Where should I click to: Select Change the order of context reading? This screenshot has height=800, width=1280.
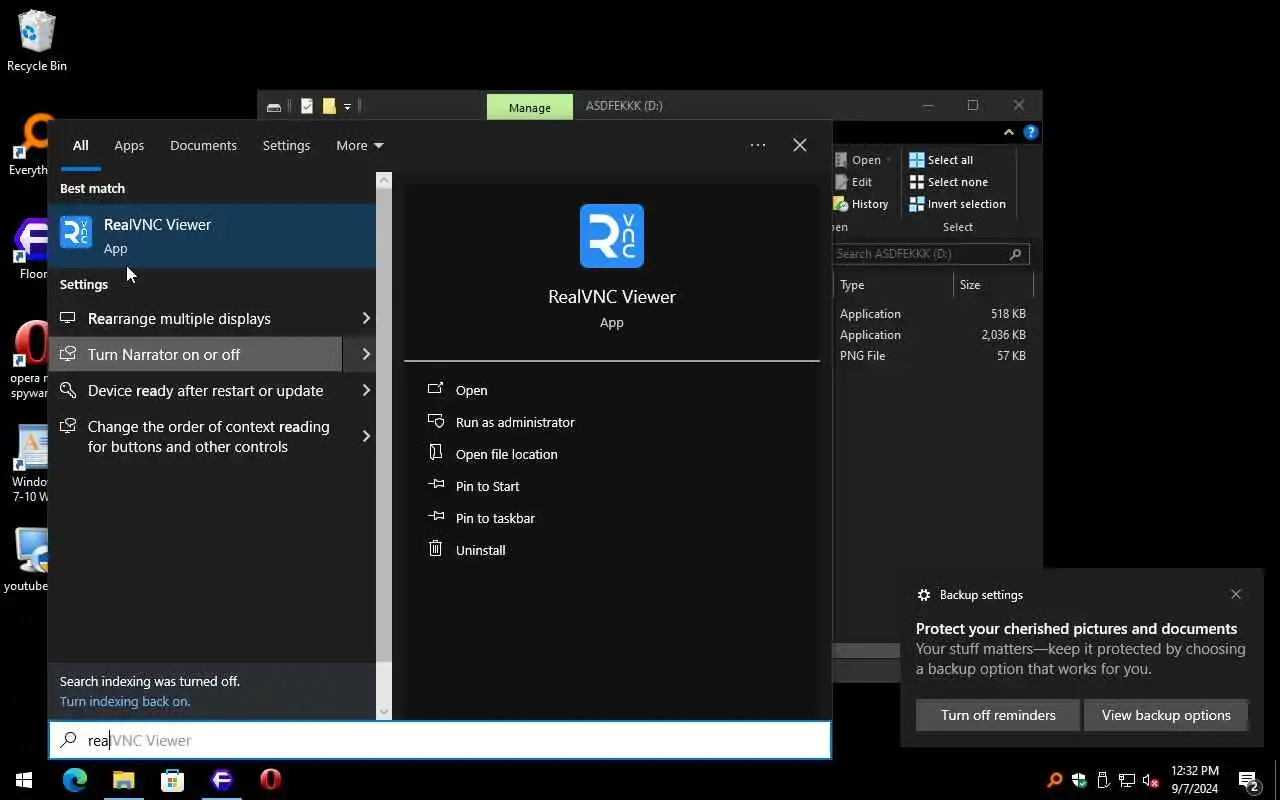pyautogui.click(x=195, y=436)
